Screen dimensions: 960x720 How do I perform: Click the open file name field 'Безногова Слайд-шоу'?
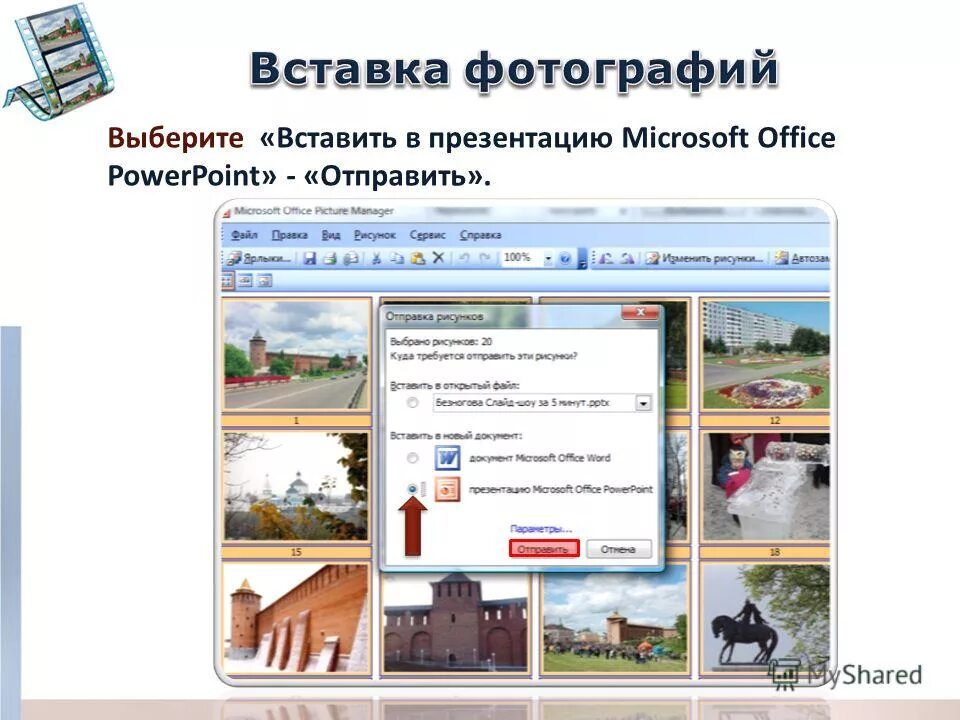[x=534, y=403]
